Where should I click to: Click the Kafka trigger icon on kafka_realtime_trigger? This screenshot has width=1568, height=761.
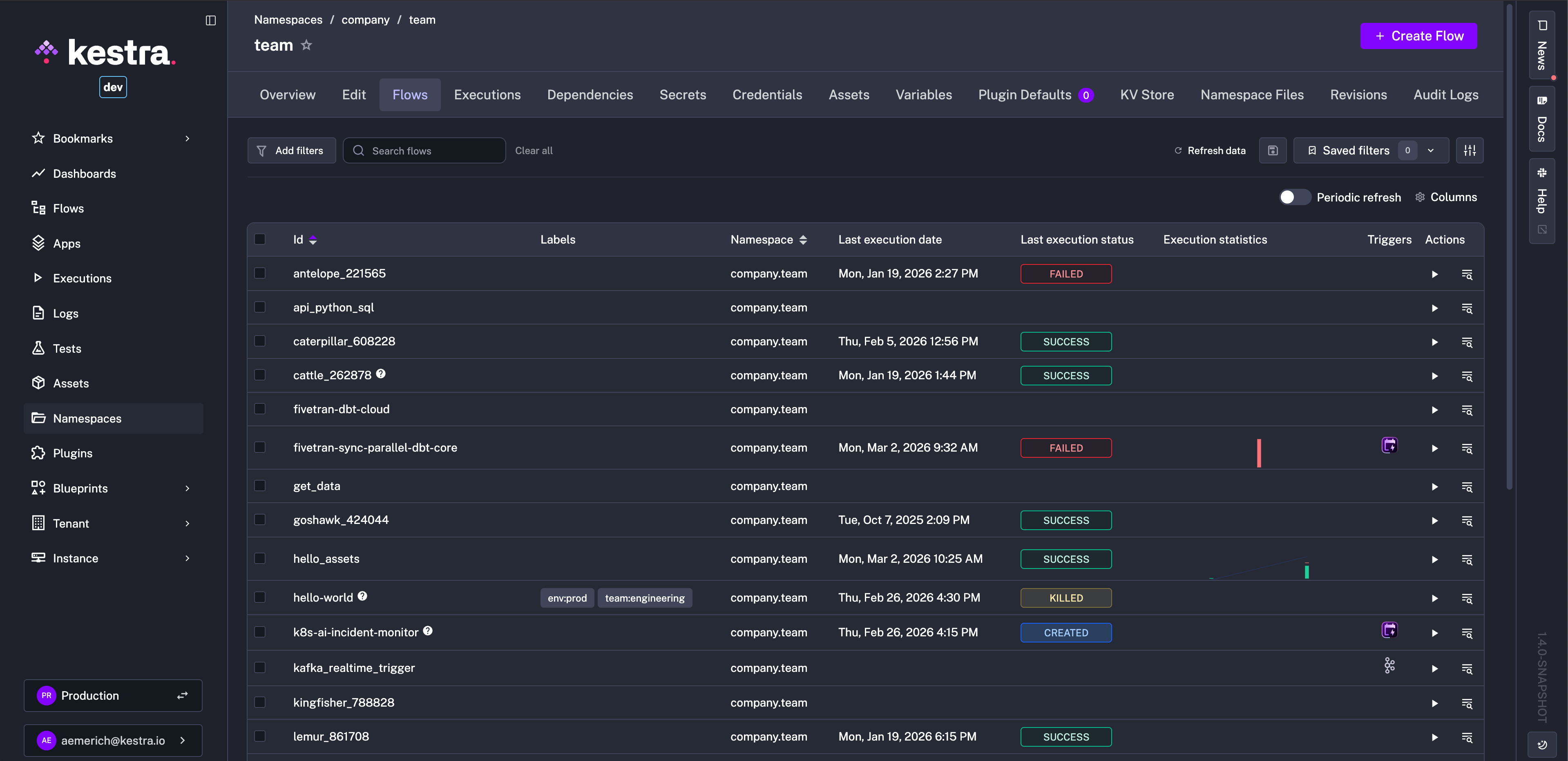point(1389,665)
